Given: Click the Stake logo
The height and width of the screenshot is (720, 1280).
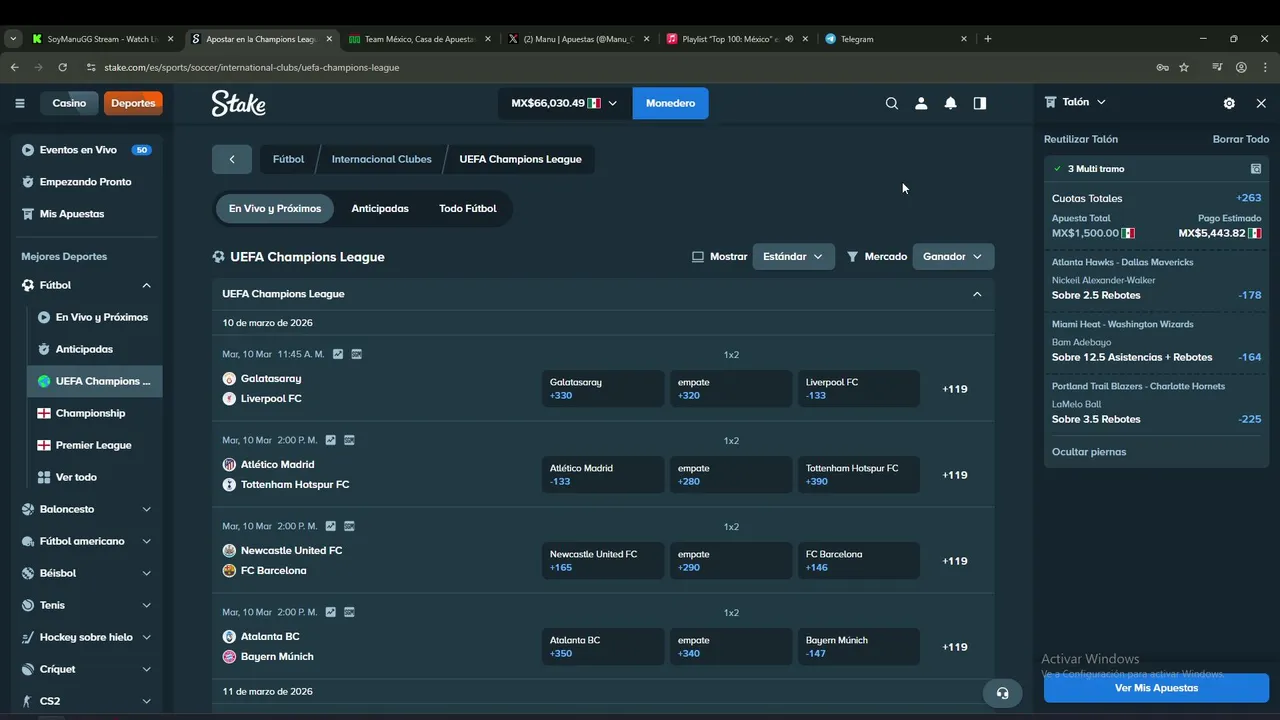Looking at the screenshot, I should coord(238,103).
